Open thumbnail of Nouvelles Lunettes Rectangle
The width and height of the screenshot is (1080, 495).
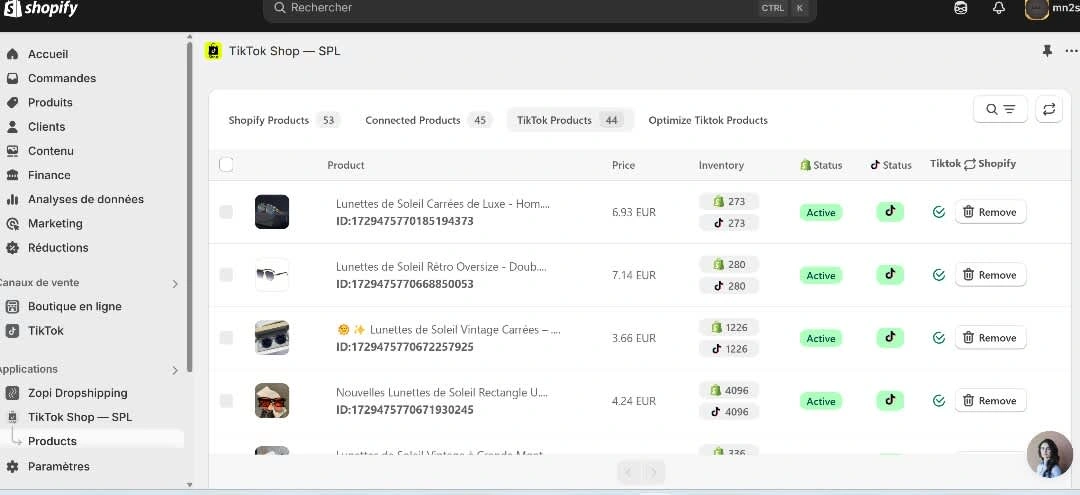click(272, 401)
